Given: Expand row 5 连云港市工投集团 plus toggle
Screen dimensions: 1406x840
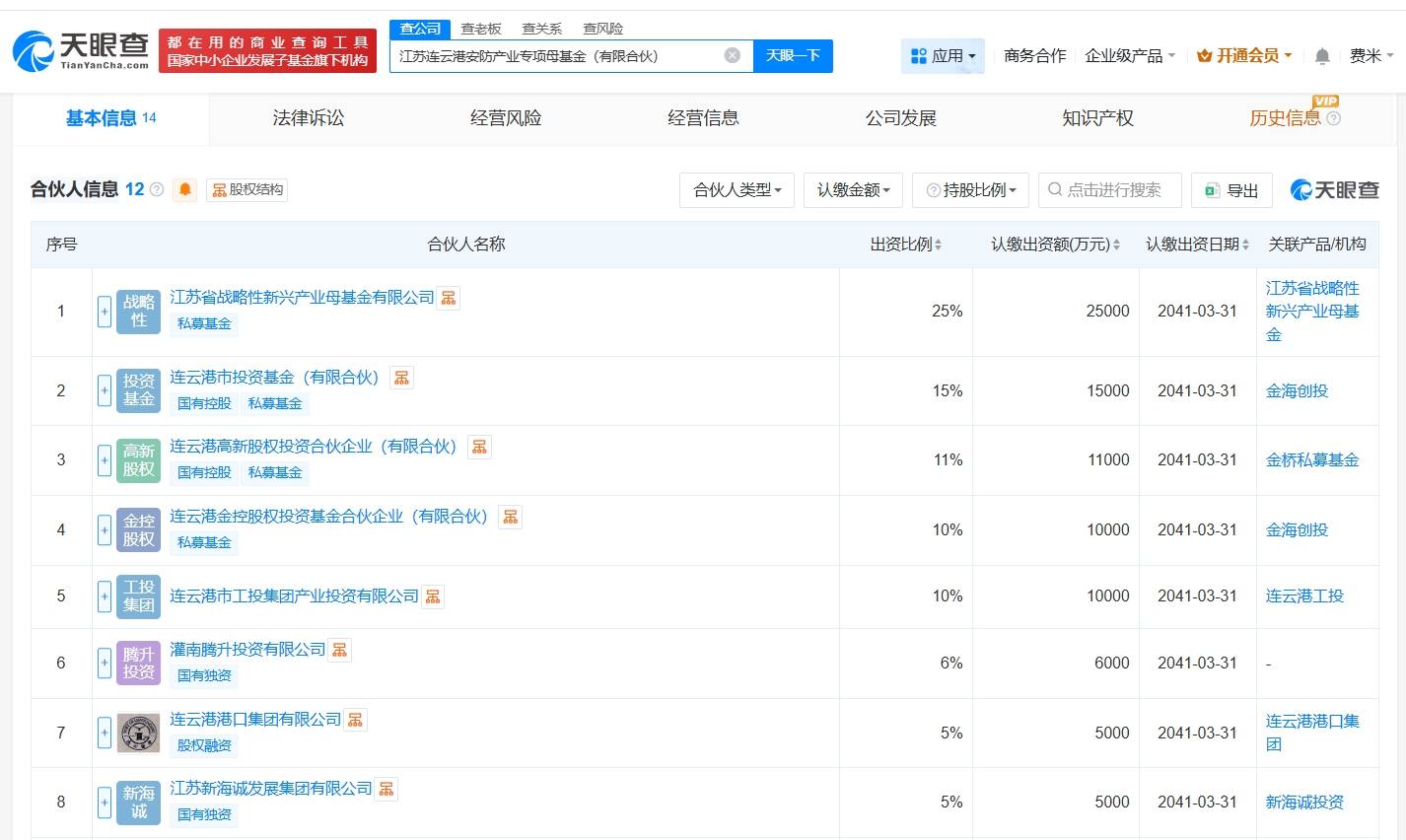Looking at the screenshot, I should tap(105, 596).
